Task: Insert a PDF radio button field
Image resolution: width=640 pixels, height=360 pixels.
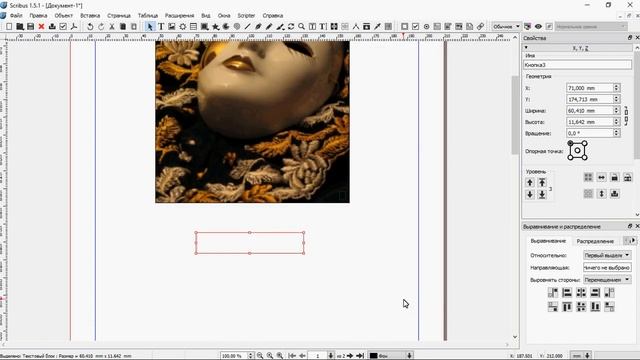Action: coord(427,27)
